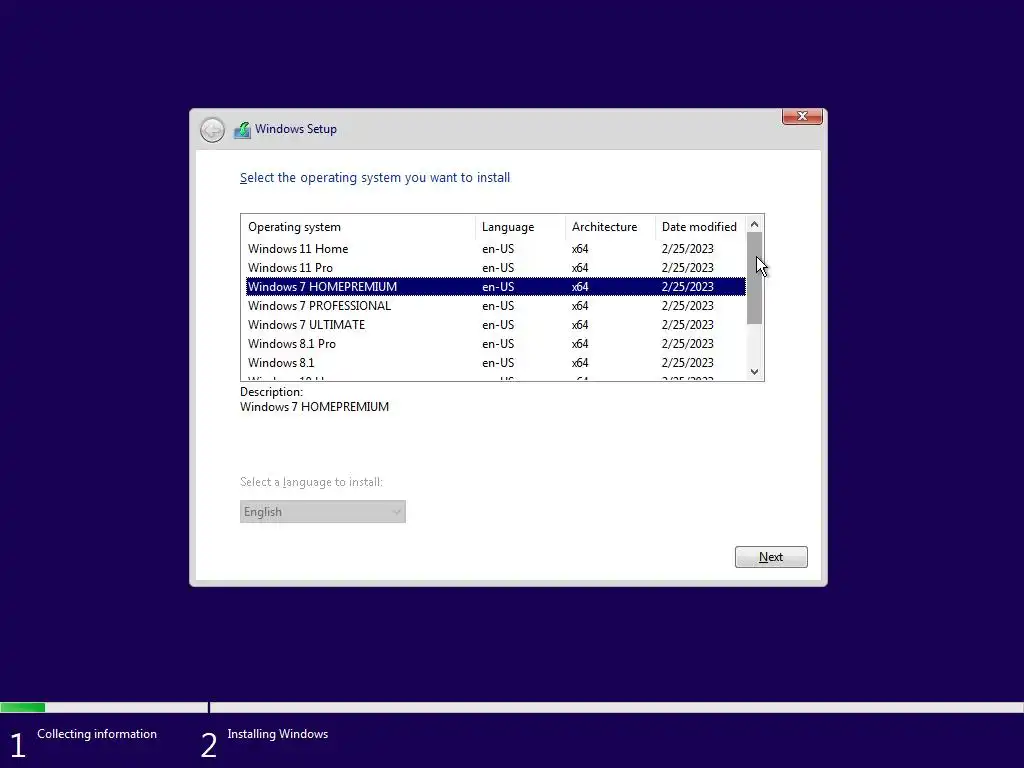Viewport: 1024px width, 768px height.
Task: Select Windows 11 Home row
Action: [x=496, y=249]
